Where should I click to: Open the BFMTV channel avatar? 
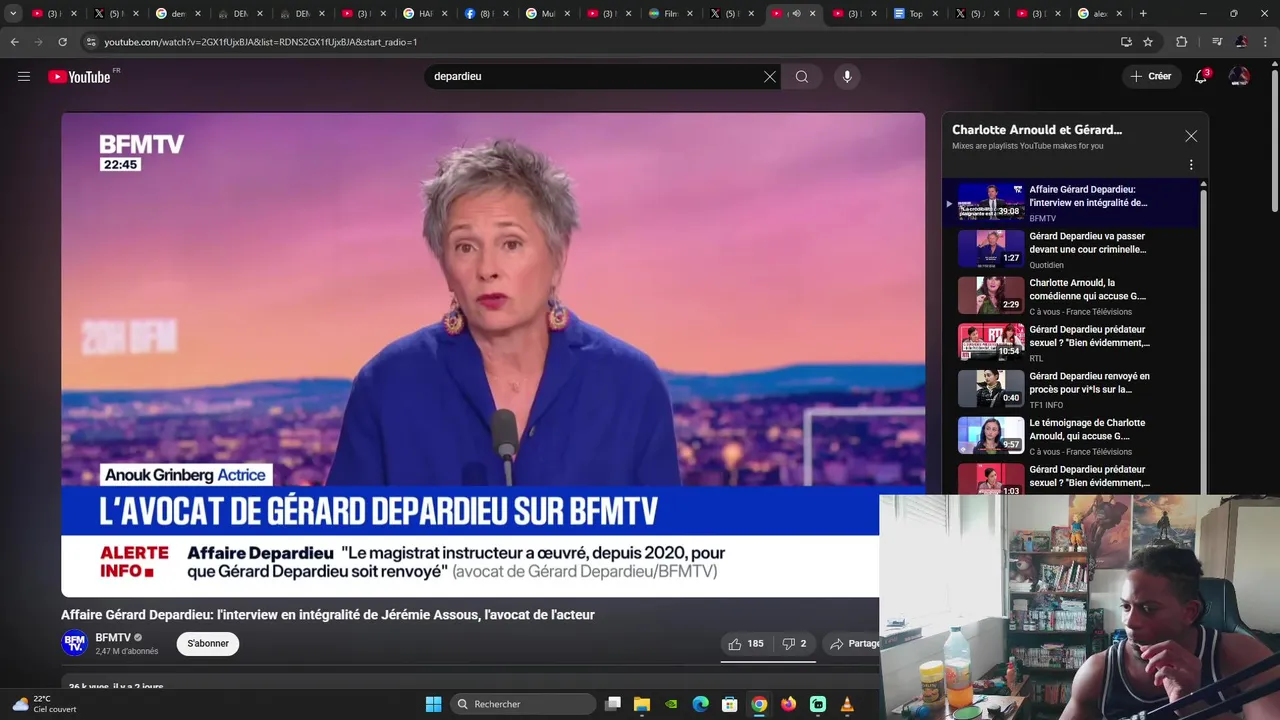point(74,643)
